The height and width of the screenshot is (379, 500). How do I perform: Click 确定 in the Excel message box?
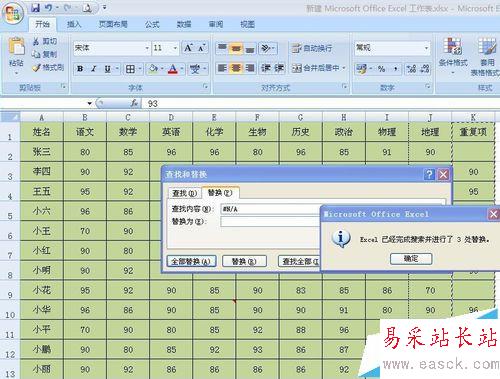[411, 258]
